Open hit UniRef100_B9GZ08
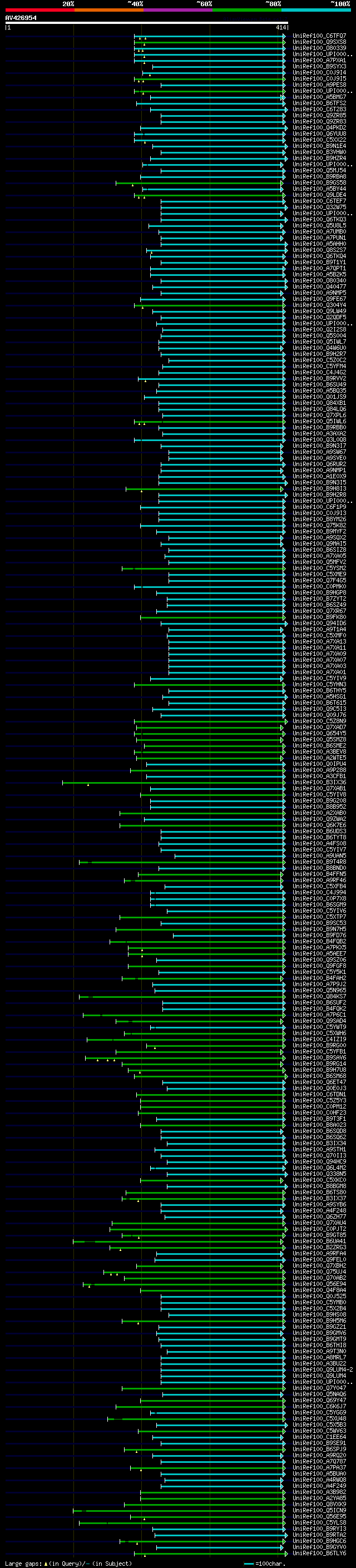The width and height of the screenshot is (356, 1568). click(x=319, y=800)
